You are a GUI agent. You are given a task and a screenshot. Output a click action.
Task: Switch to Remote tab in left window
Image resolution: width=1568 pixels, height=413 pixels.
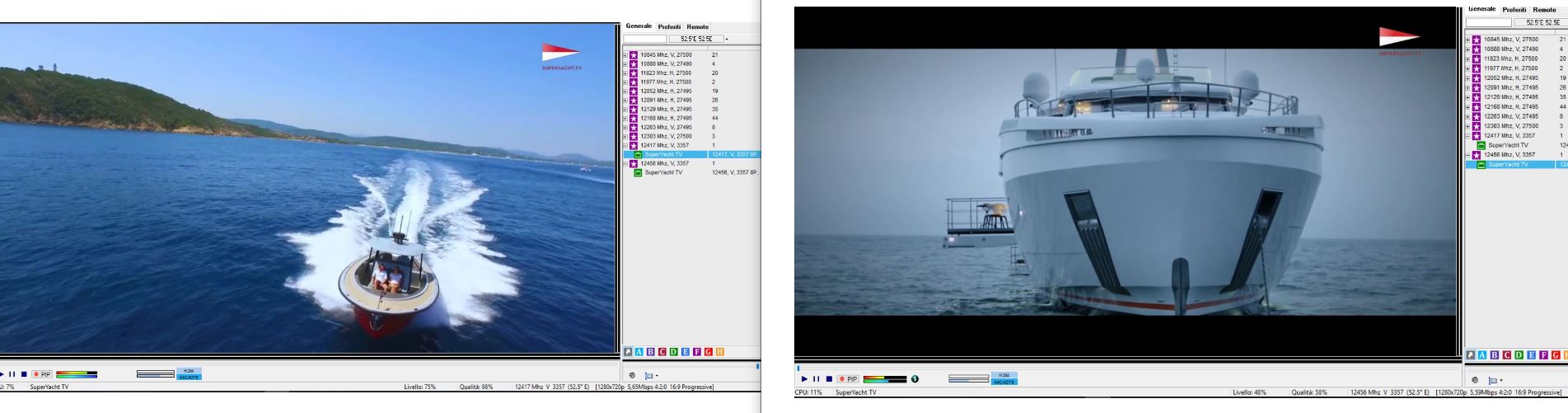[697, 27]
